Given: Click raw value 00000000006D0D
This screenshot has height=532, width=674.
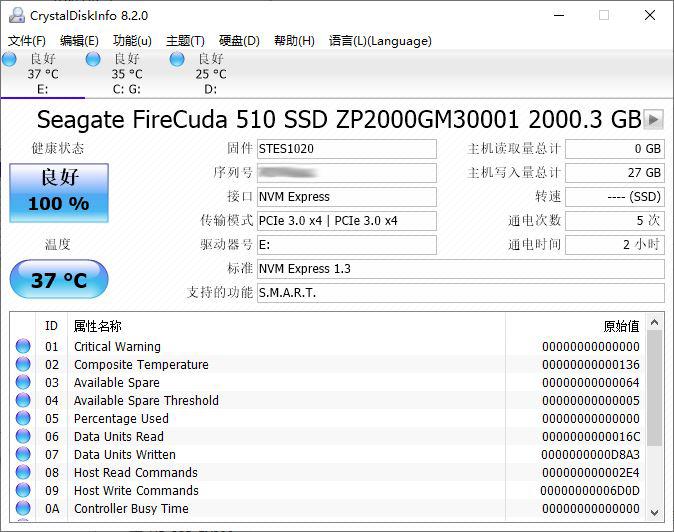Looking at the screenshot, I should (590, 491).
